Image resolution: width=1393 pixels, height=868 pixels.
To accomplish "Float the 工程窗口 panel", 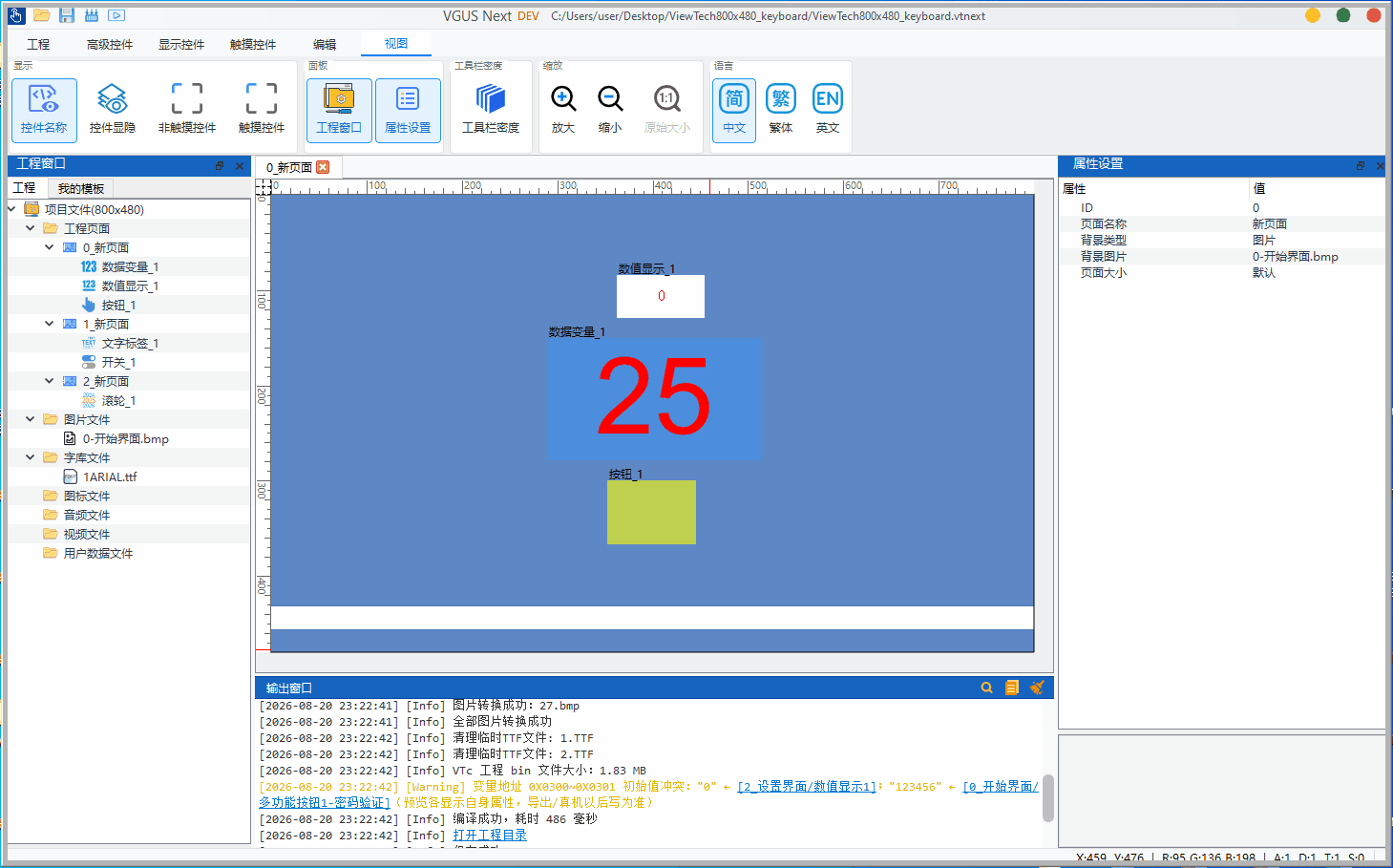I will (219, 165).
